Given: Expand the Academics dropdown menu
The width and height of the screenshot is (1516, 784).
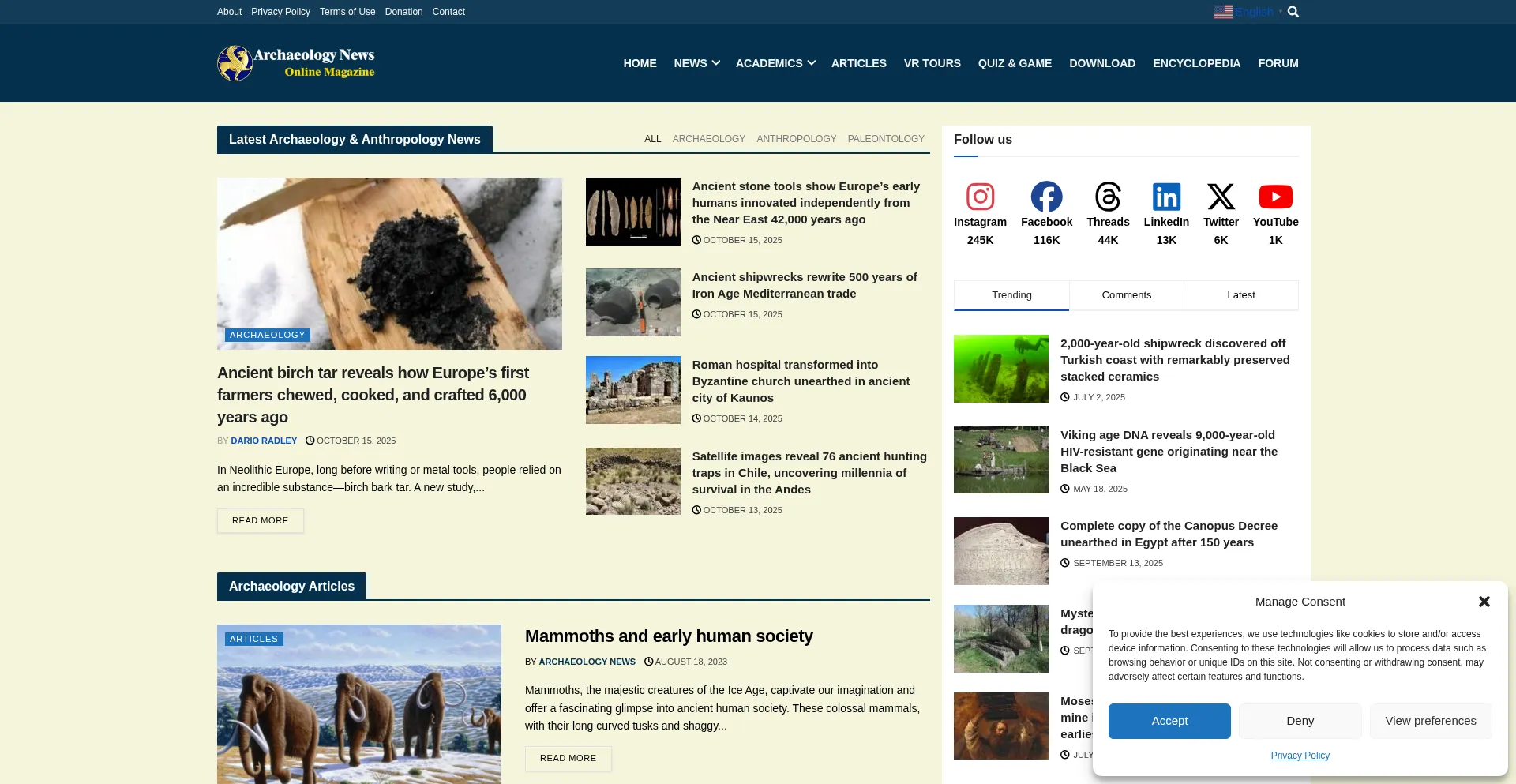Looking at the screenshot, I should pyautogui.click(x=775, y=63).
